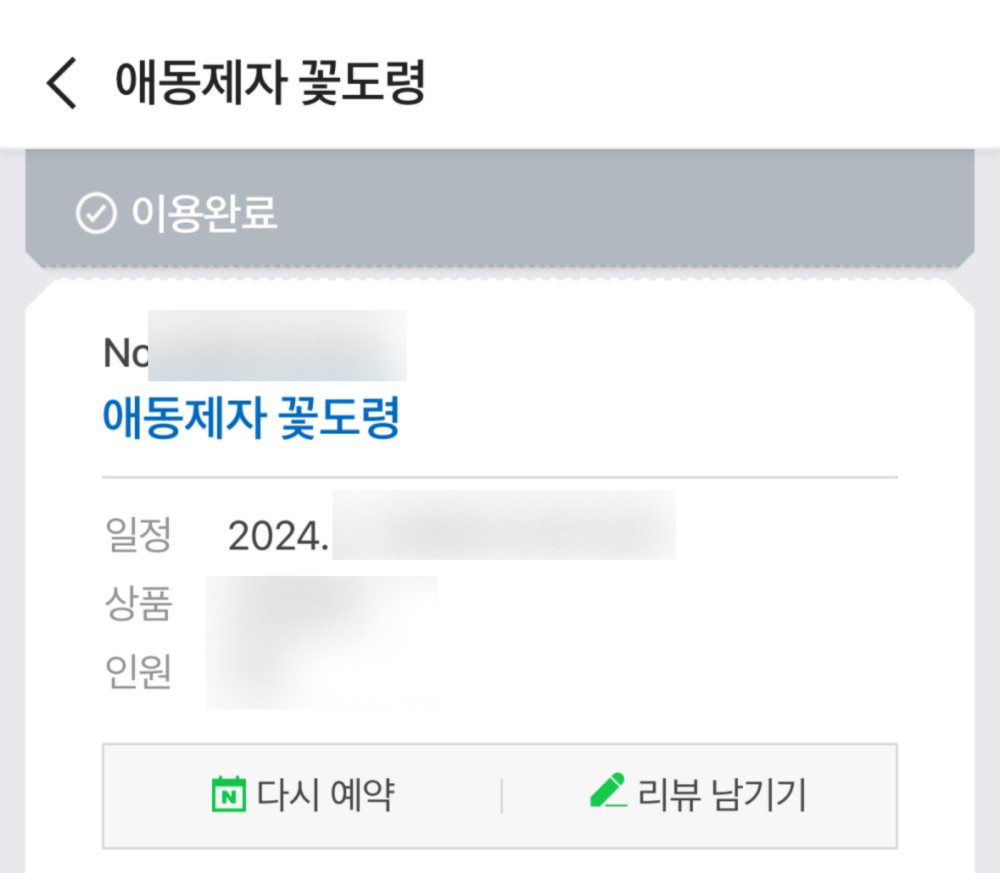
Task: Click the 인원 label
Action: point(138,671)
